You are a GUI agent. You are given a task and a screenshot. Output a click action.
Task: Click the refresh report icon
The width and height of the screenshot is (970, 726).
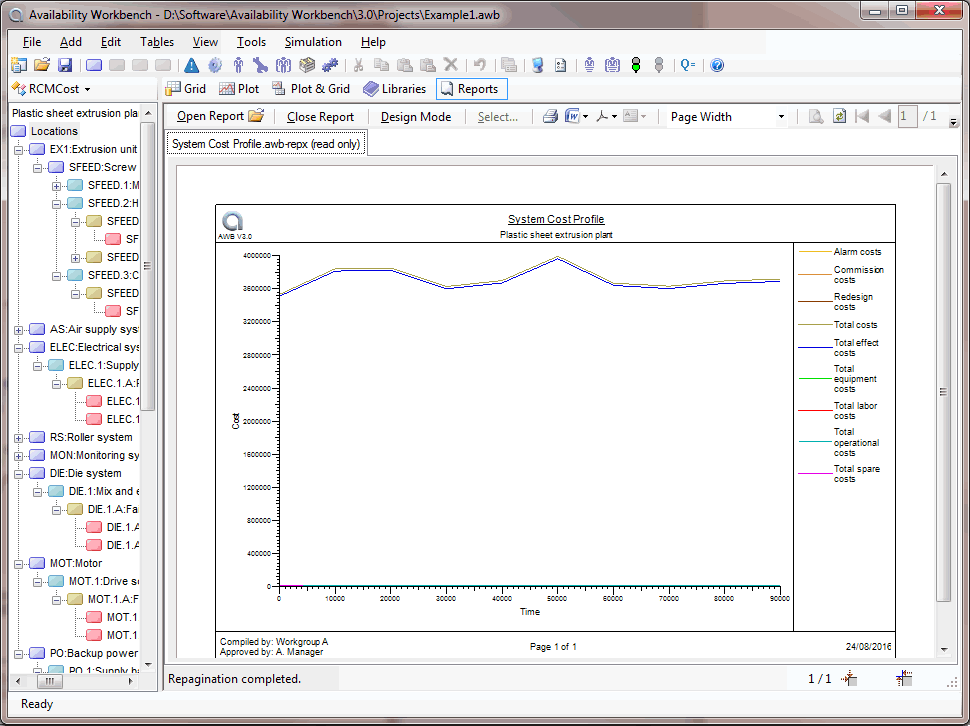pos(839,117)
